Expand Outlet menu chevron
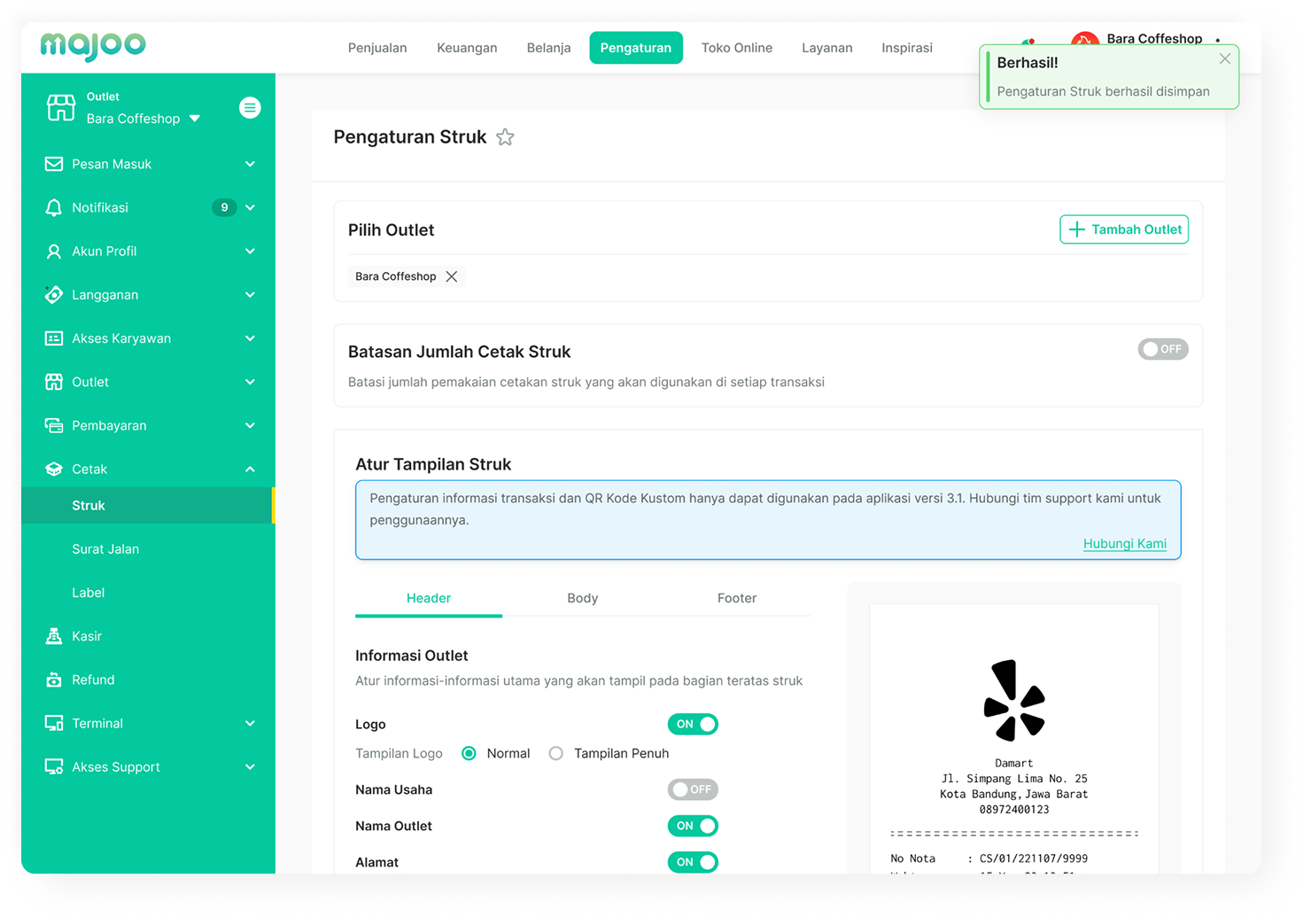Image resolution: width=1311 pixels, height=924 pixels. tap(250, 382)
